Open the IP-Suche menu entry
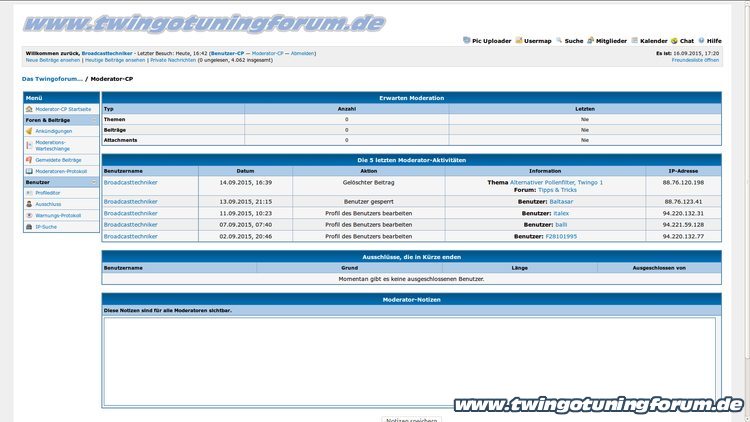 (x=47, y=227)
